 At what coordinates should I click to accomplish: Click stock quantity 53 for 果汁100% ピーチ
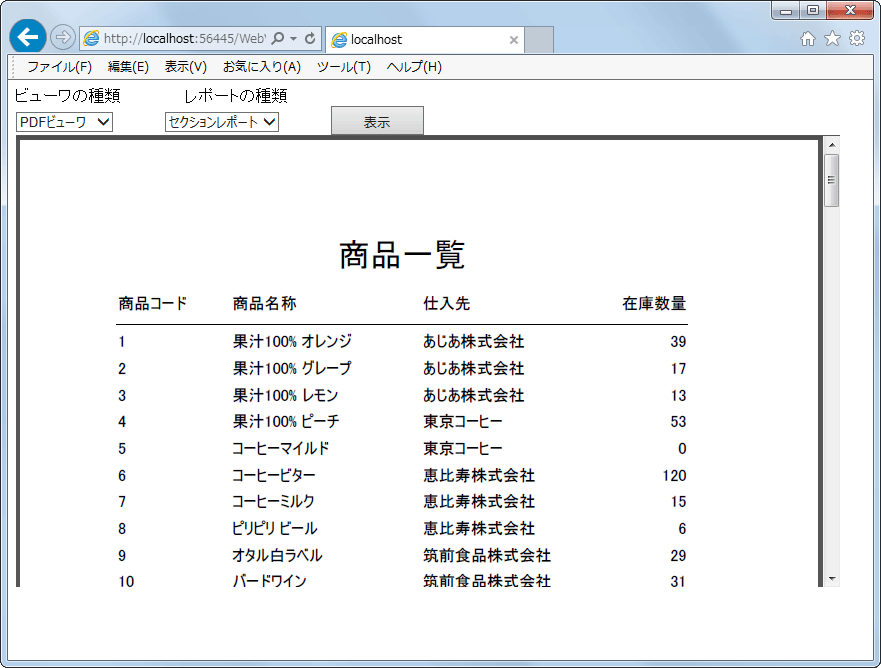(x=678, y=421)
